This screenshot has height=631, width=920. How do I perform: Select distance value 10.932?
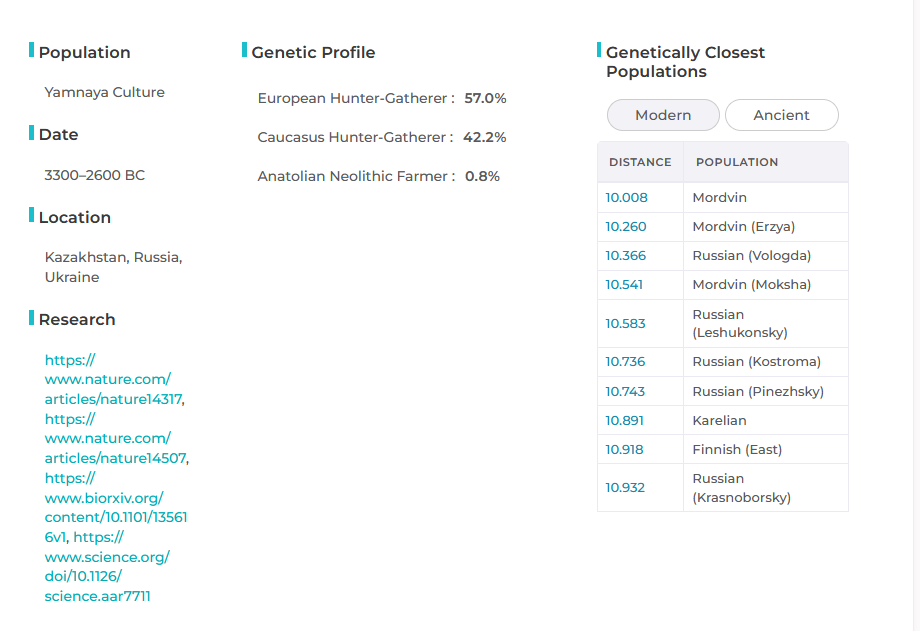[625, 488]
